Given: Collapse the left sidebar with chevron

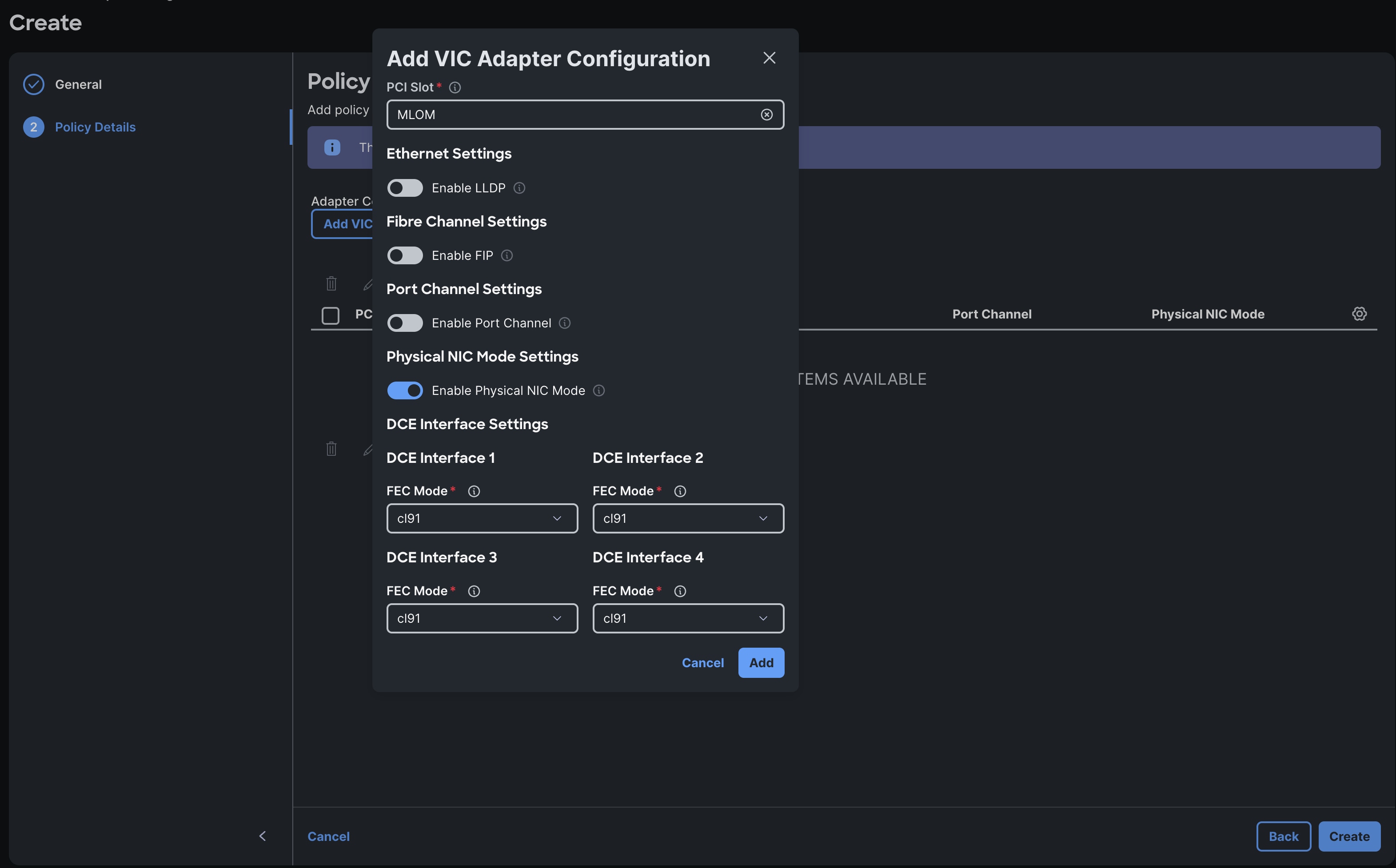Looking at the screenshot, I should pos(262,836).
